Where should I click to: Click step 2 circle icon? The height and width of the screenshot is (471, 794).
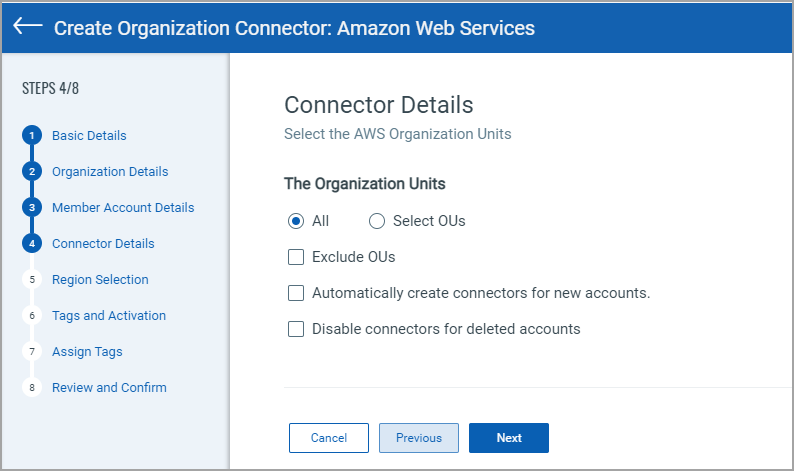[x=32, y=172]
